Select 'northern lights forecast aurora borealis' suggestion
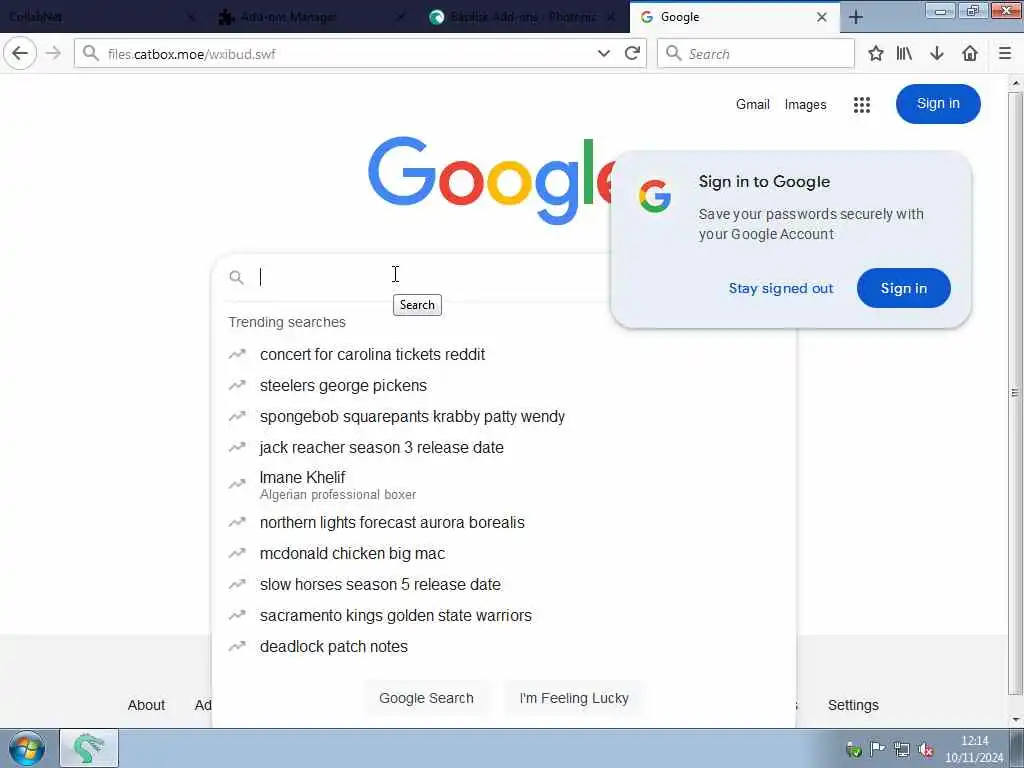Screen dimensions: 1024x768 504,522
